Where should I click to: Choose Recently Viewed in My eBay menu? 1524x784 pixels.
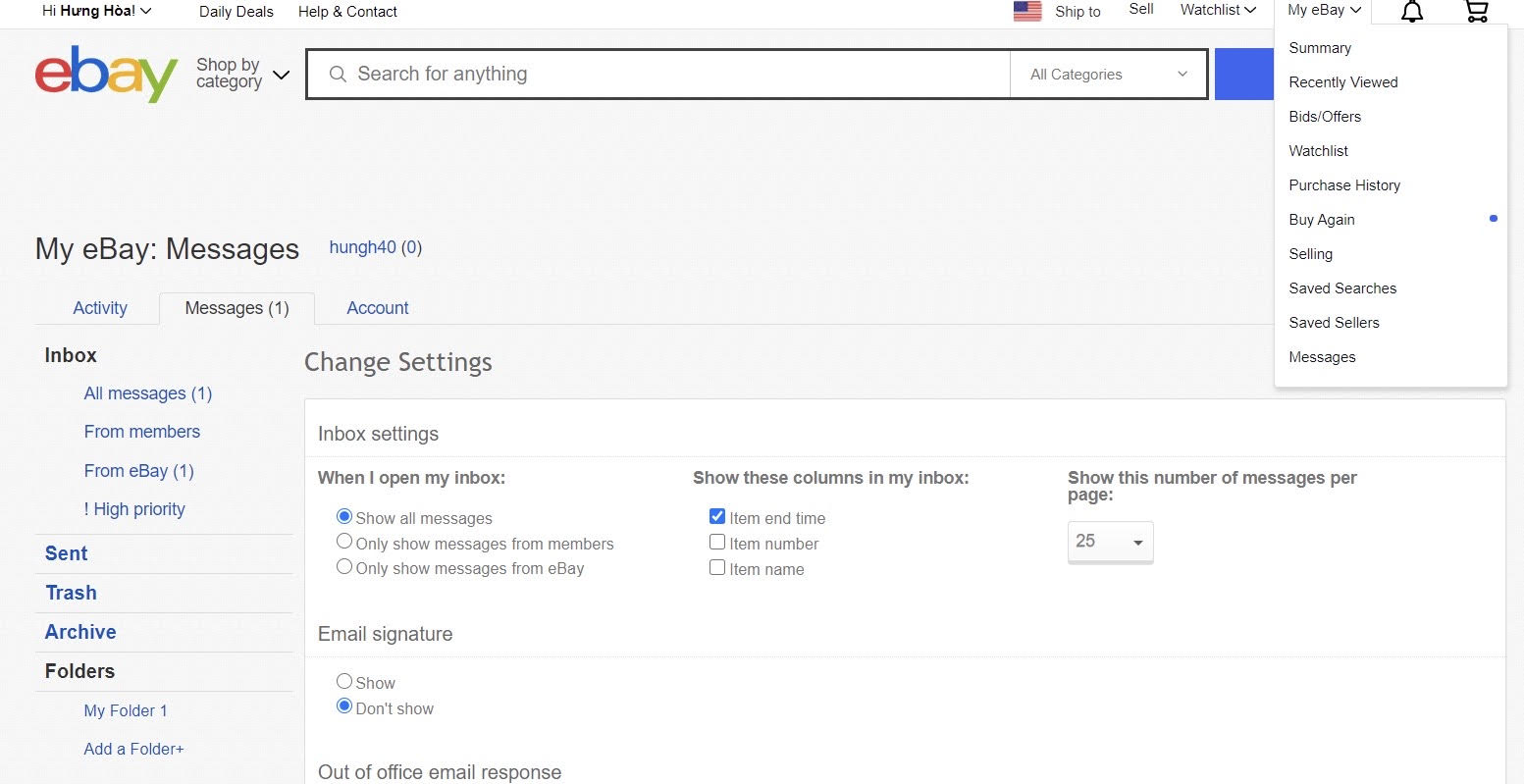pos(1342,82)
